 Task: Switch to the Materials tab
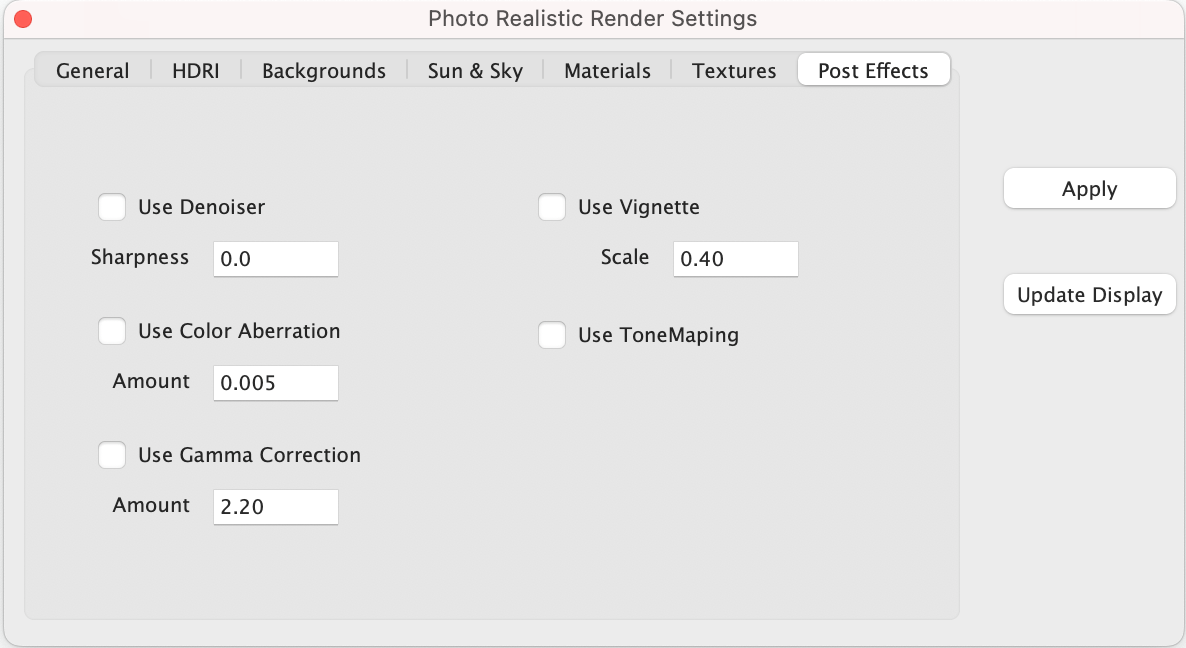pyautogui.click(x=606, y=70)
